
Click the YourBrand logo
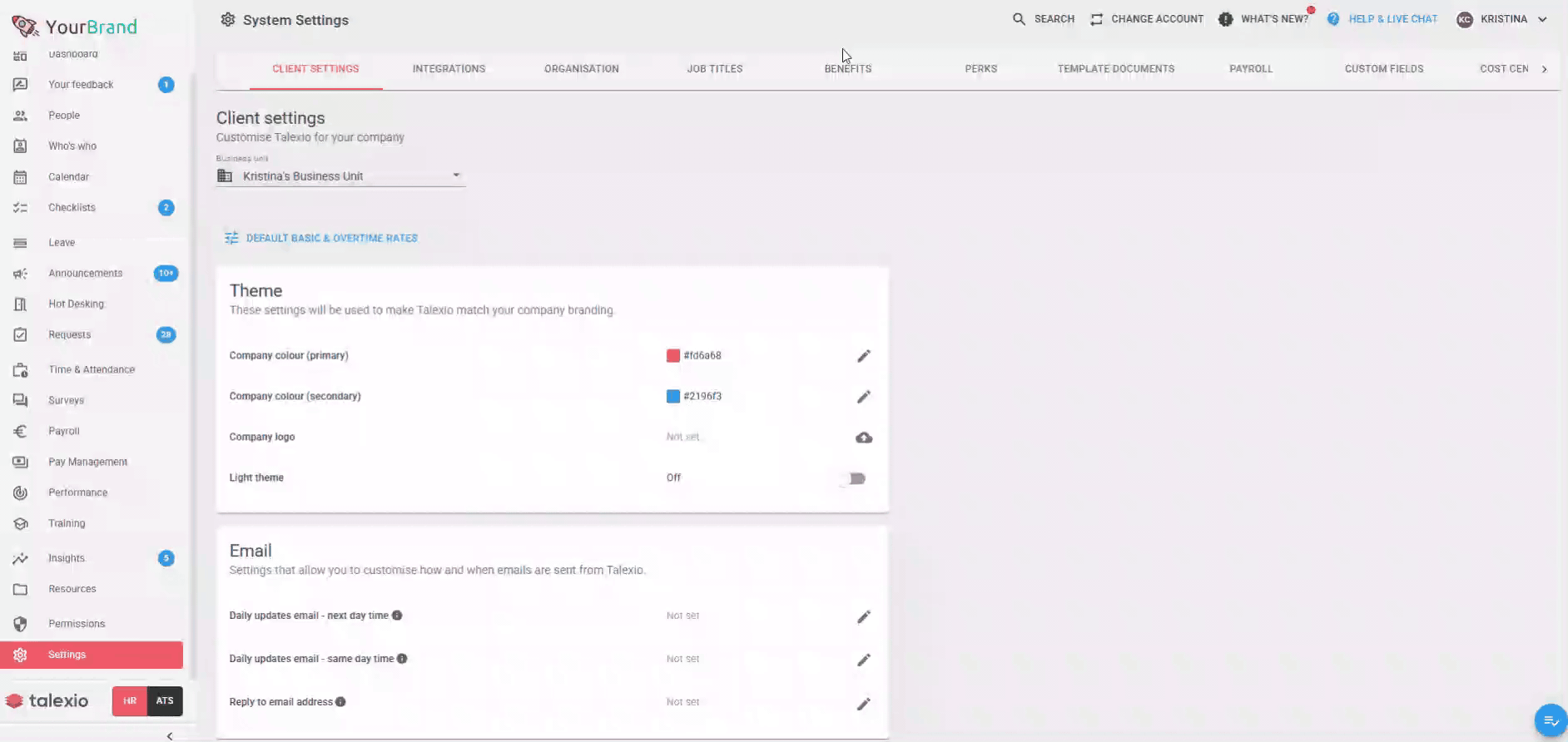click(74, 27)
